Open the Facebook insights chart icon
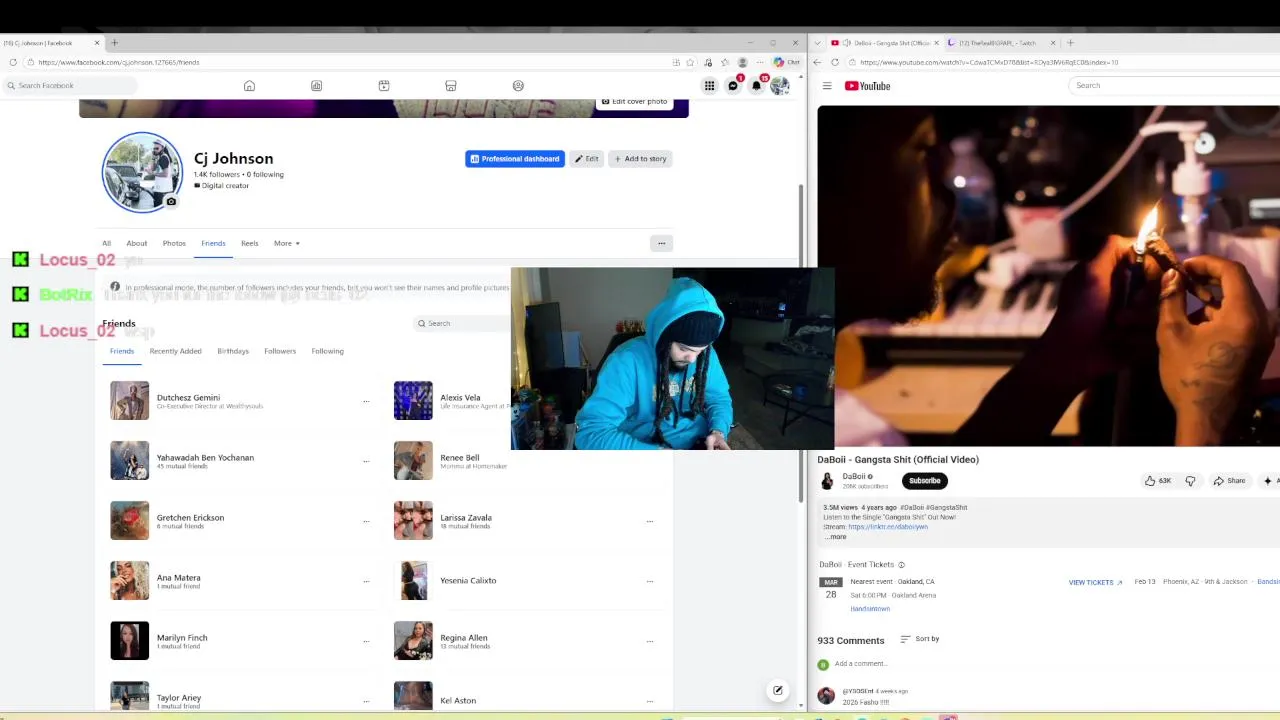The width and height of the screenshot is (1280, 720). pos(316,86)
